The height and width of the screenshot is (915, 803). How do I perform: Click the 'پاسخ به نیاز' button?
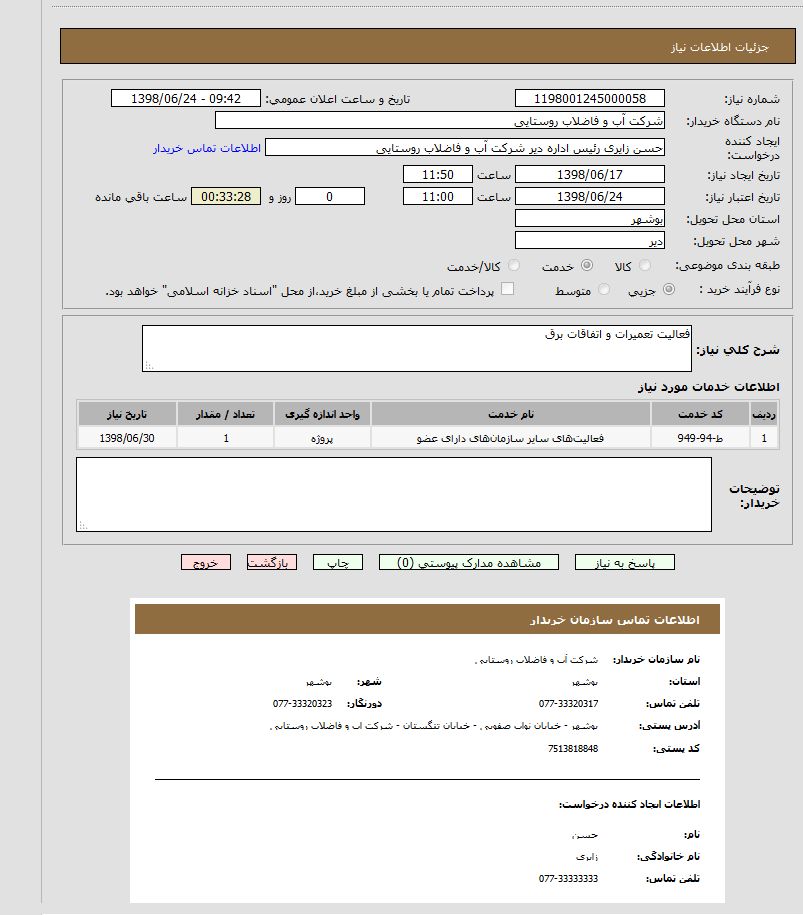coord(624,563)
